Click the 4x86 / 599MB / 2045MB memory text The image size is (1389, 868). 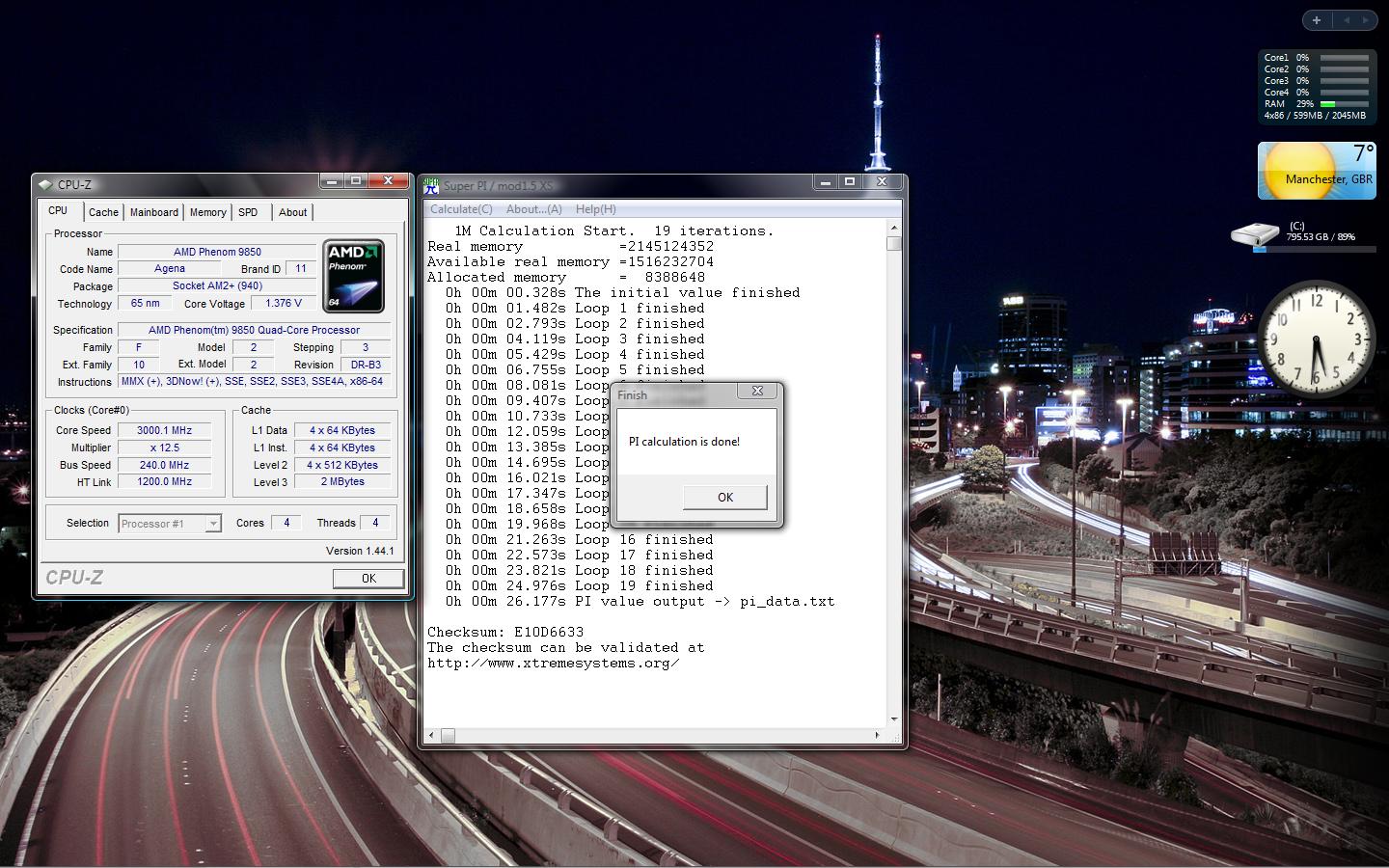[x=1315, y=116]
